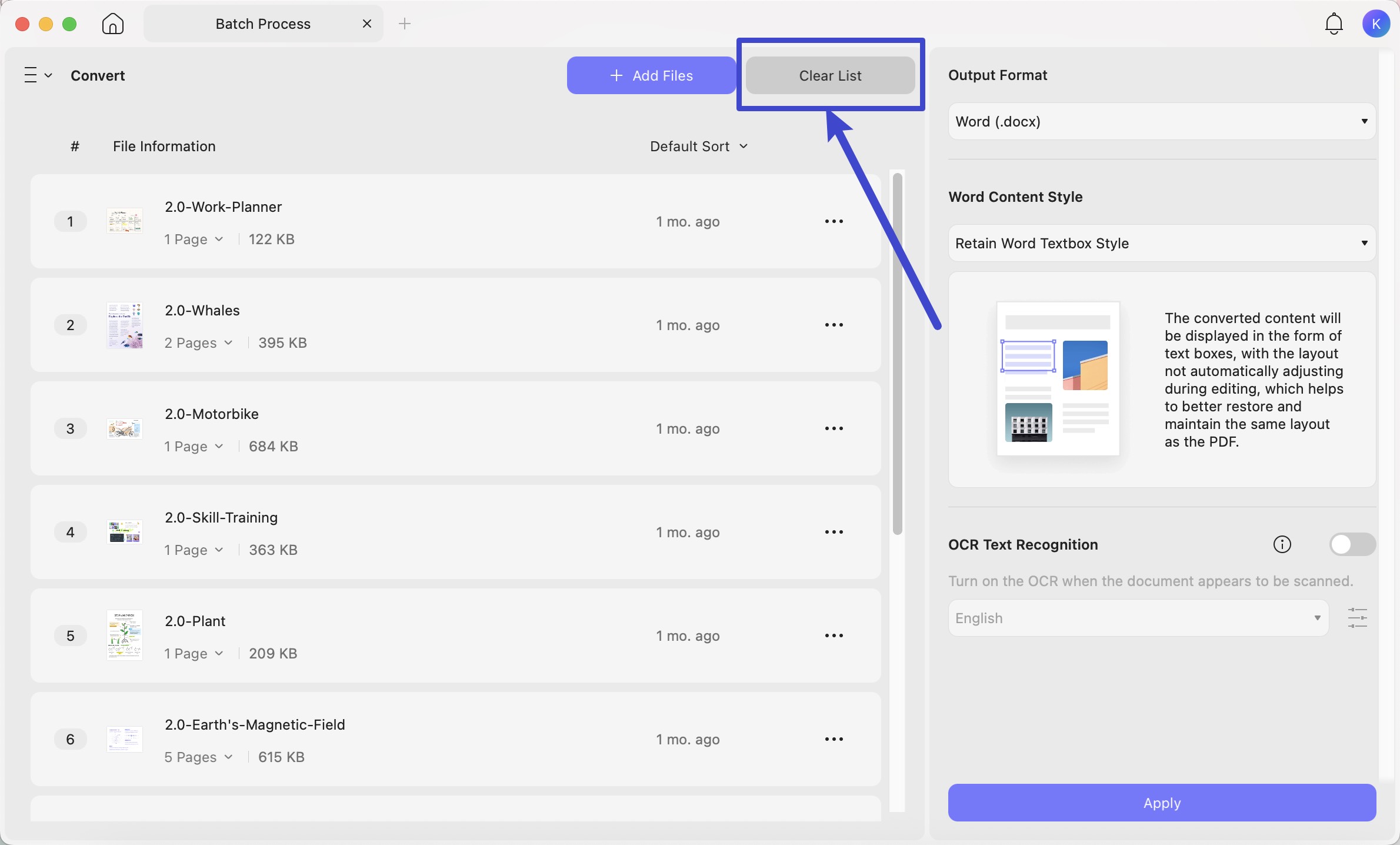This screenshot has height=845, width=1400.
Task: Click the 2.0-Skill-Training thumbnail
Action: (125, 532)
